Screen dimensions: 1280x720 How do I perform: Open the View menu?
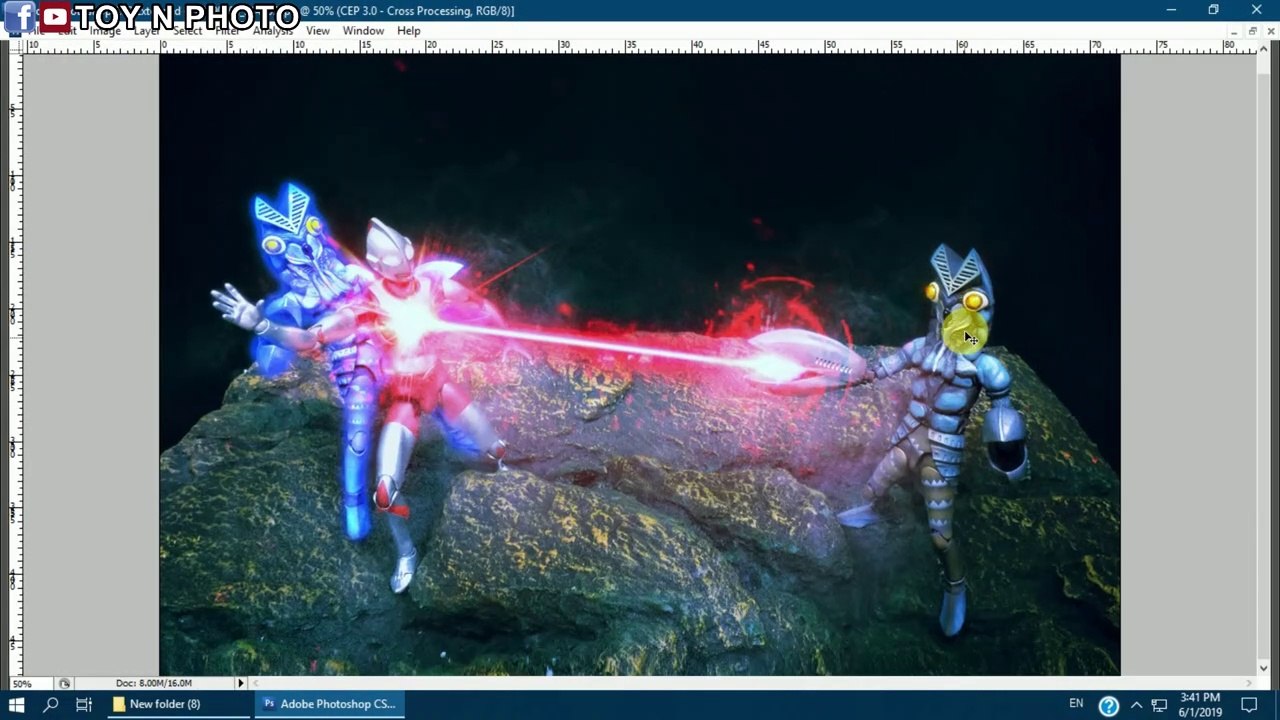pos(318,31)
